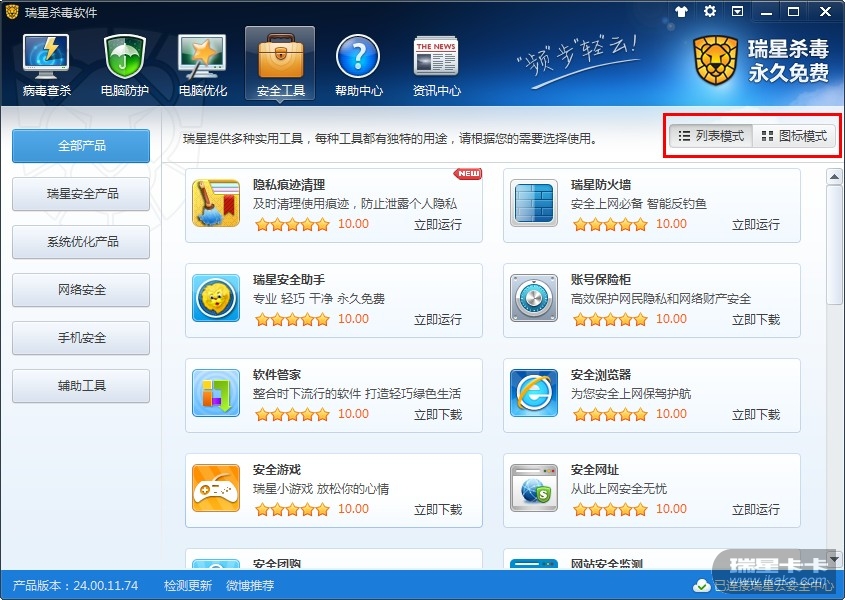Click the cloud connection status icon
845x600 pixels.
[702, 585]
